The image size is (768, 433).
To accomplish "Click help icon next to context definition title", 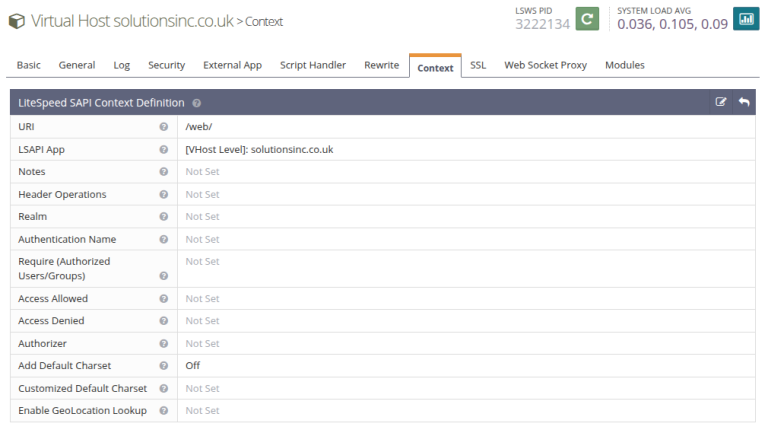I will pos(197,103).
